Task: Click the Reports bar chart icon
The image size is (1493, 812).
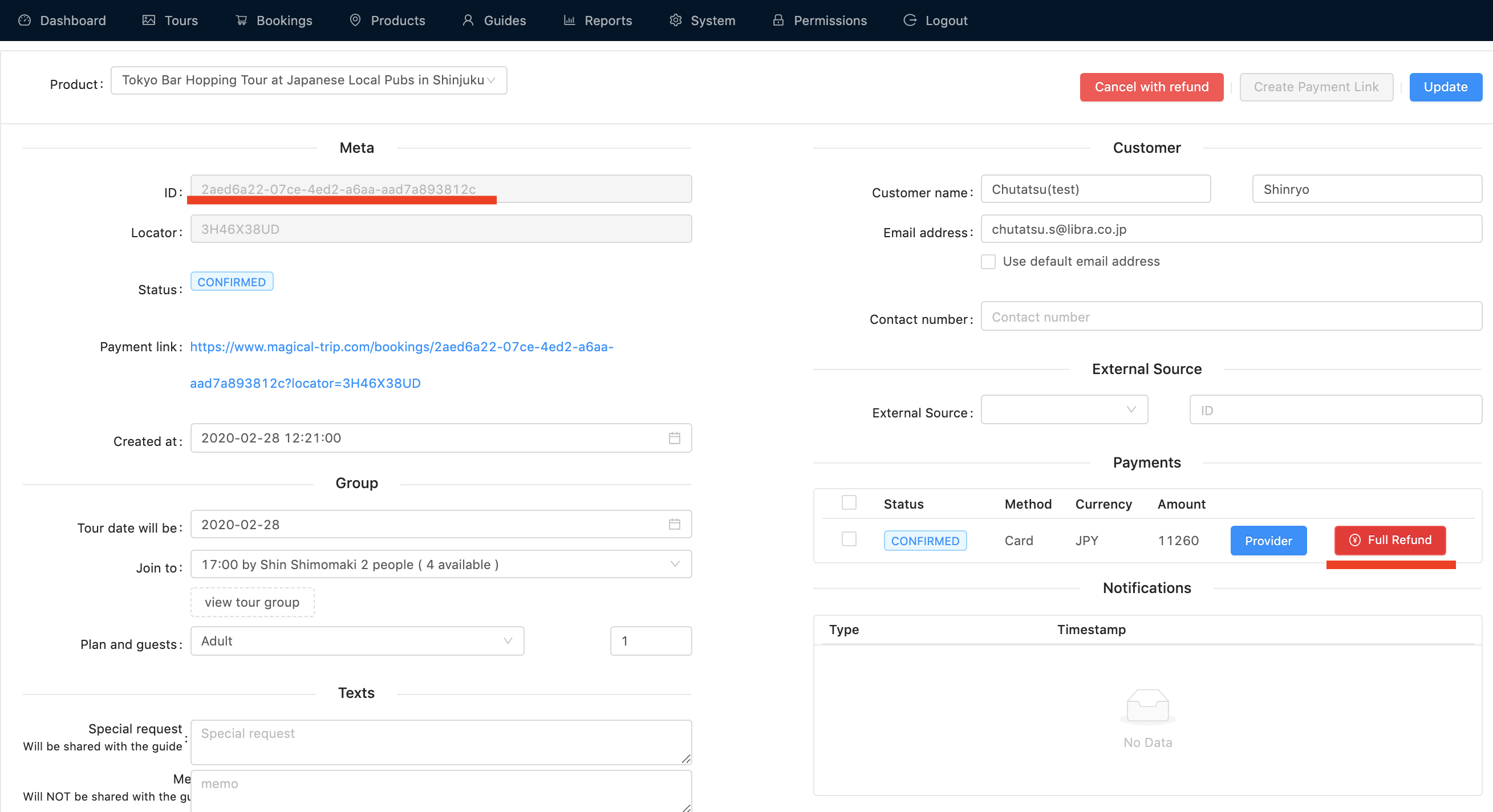Action: (569, 21)
